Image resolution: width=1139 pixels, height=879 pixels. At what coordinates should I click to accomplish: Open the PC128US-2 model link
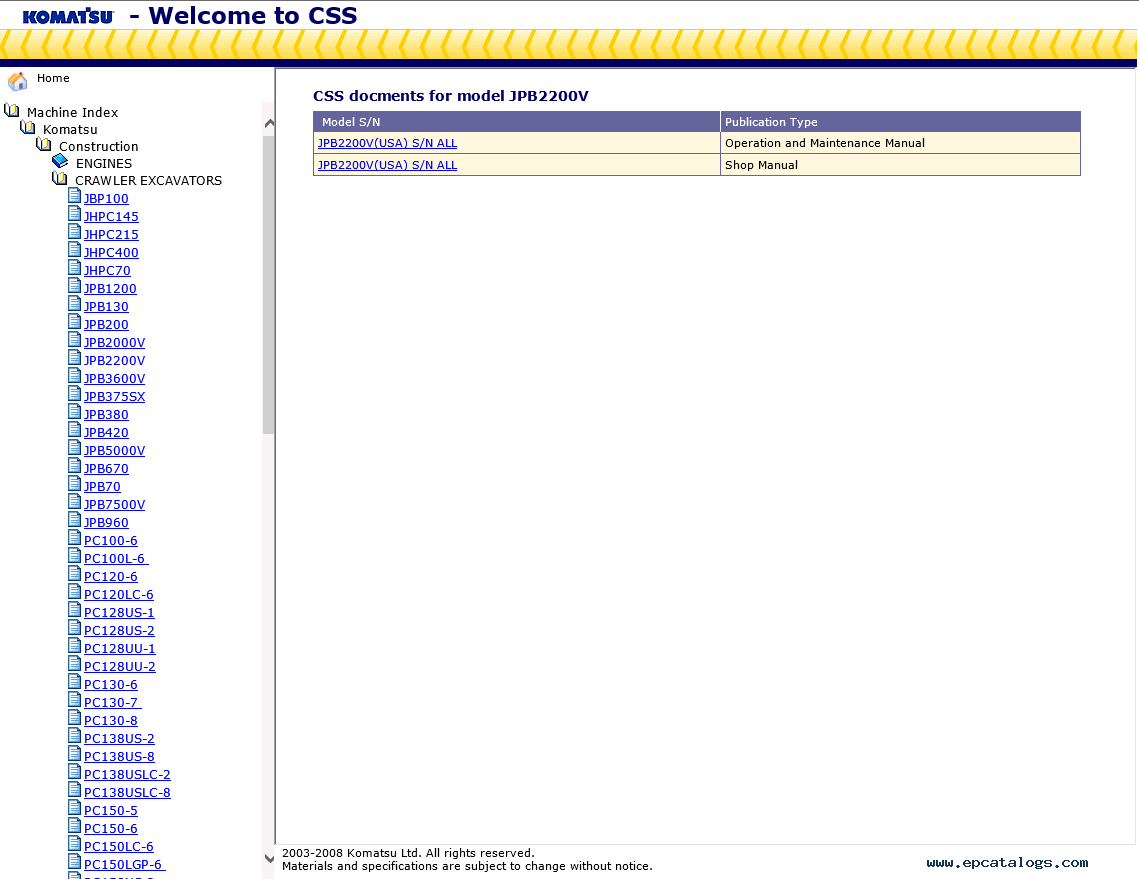119,631
